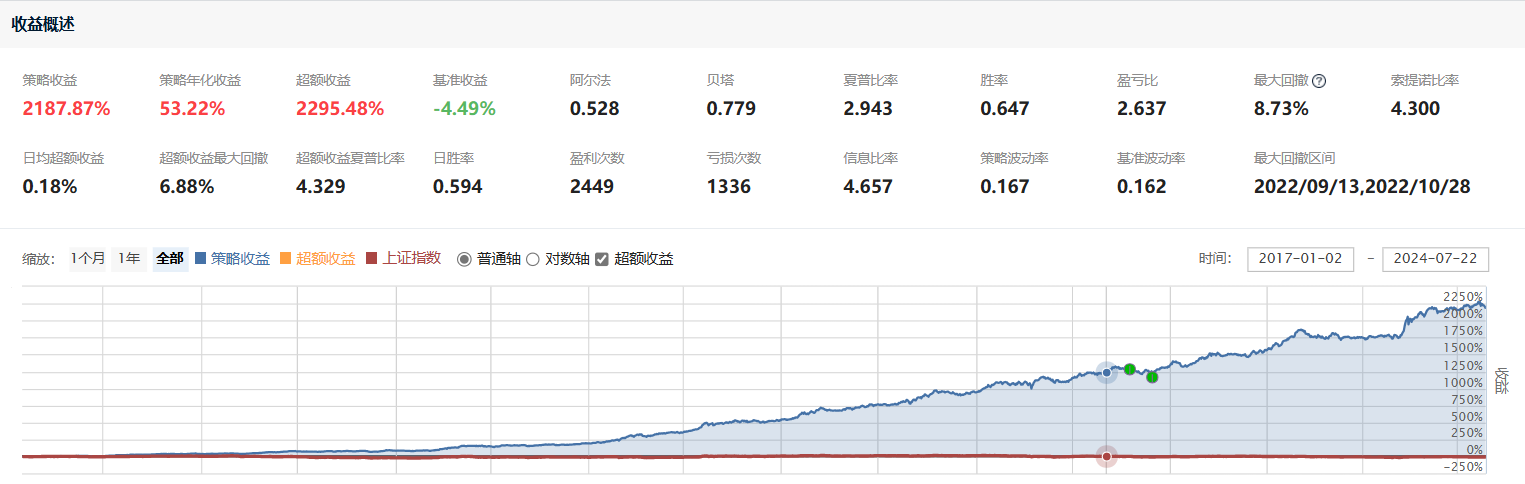Click the first green drawdown marker
Viewport: 1525px width, 484px height.
point(1129,369)
